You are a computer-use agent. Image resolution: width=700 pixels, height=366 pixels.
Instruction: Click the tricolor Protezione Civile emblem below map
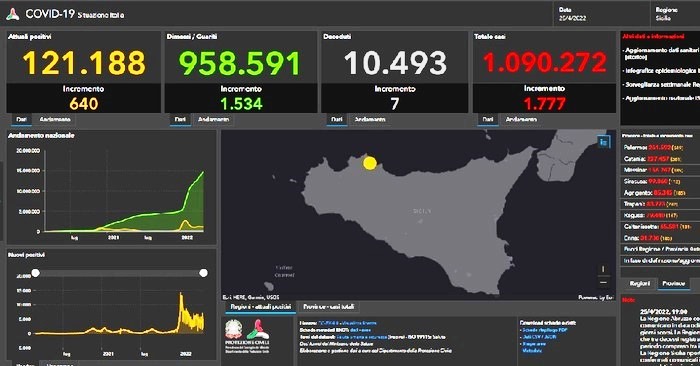click(x=258, y=329)
